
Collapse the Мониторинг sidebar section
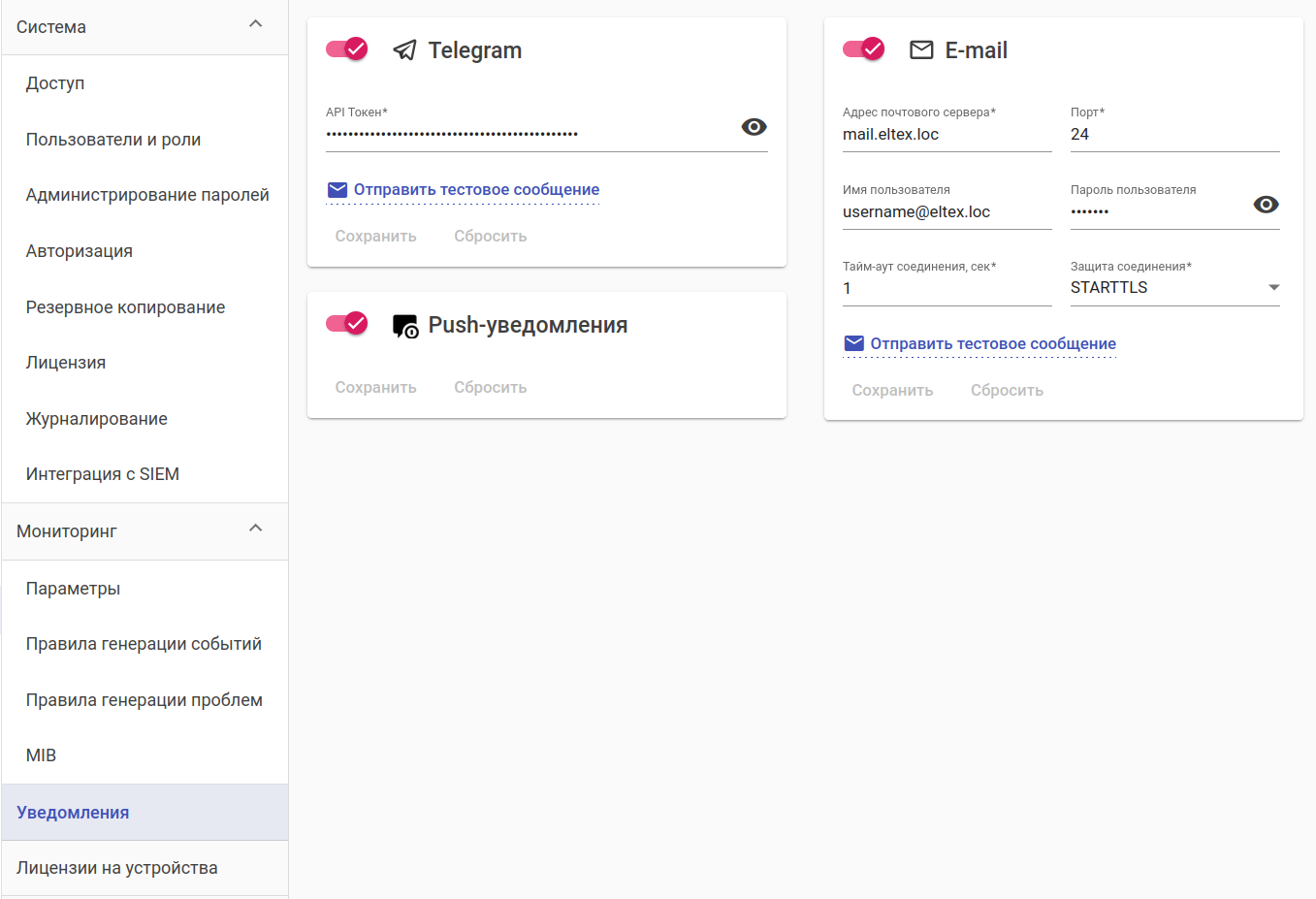pyautogui.click(x=256, y=529)
